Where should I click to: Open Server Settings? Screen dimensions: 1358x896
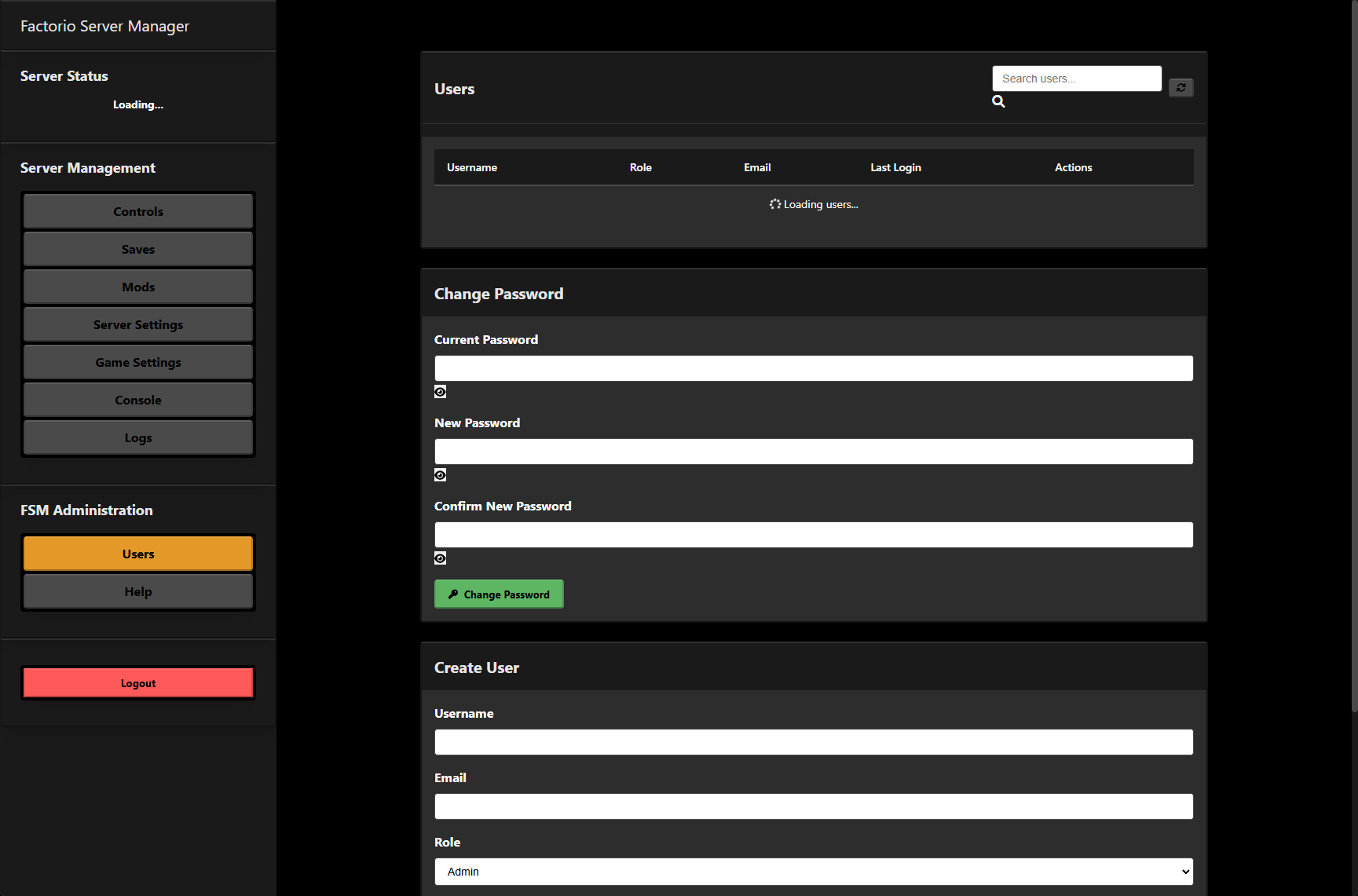(x=138, y=324)
